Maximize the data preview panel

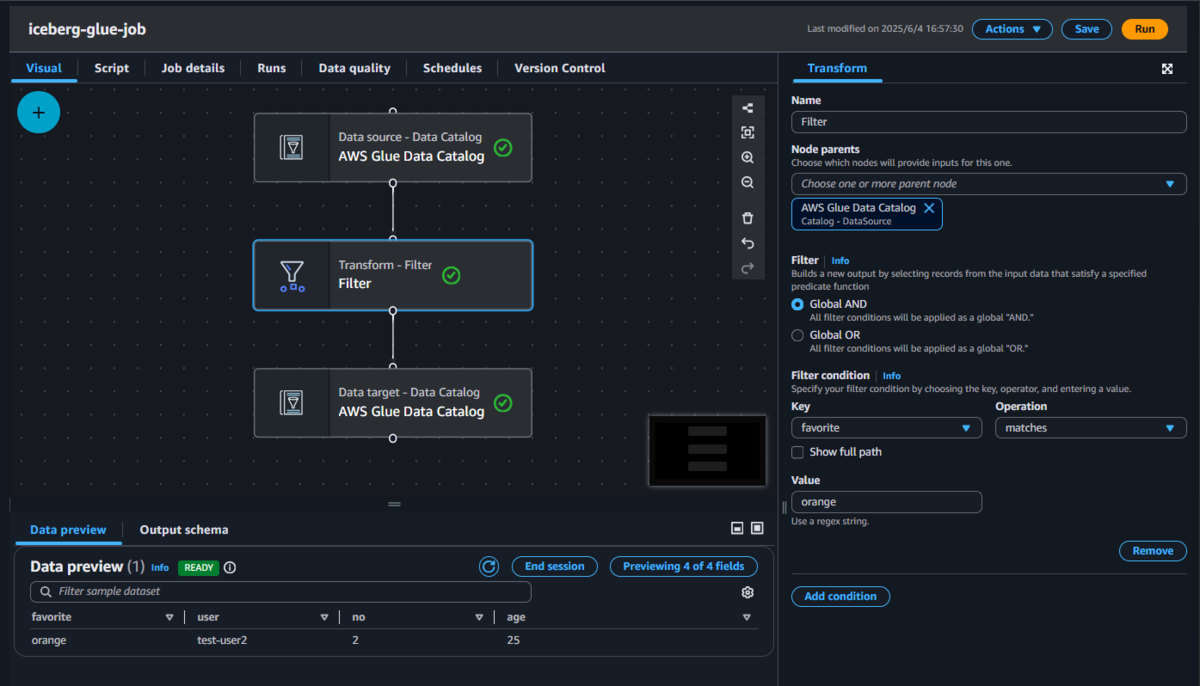(x=757, y=528)
